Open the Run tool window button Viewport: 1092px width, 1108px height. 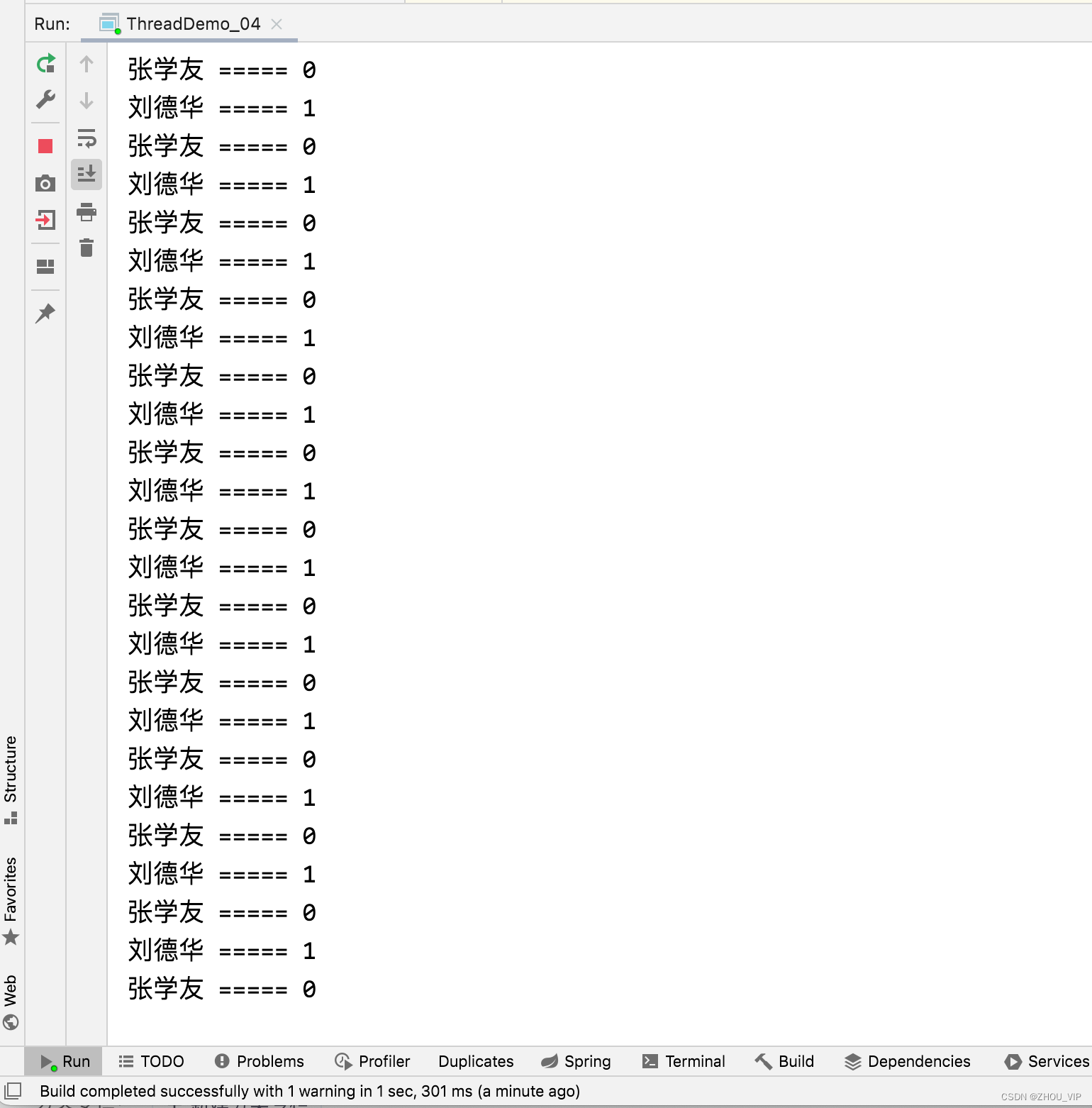tap(64, 1061)
